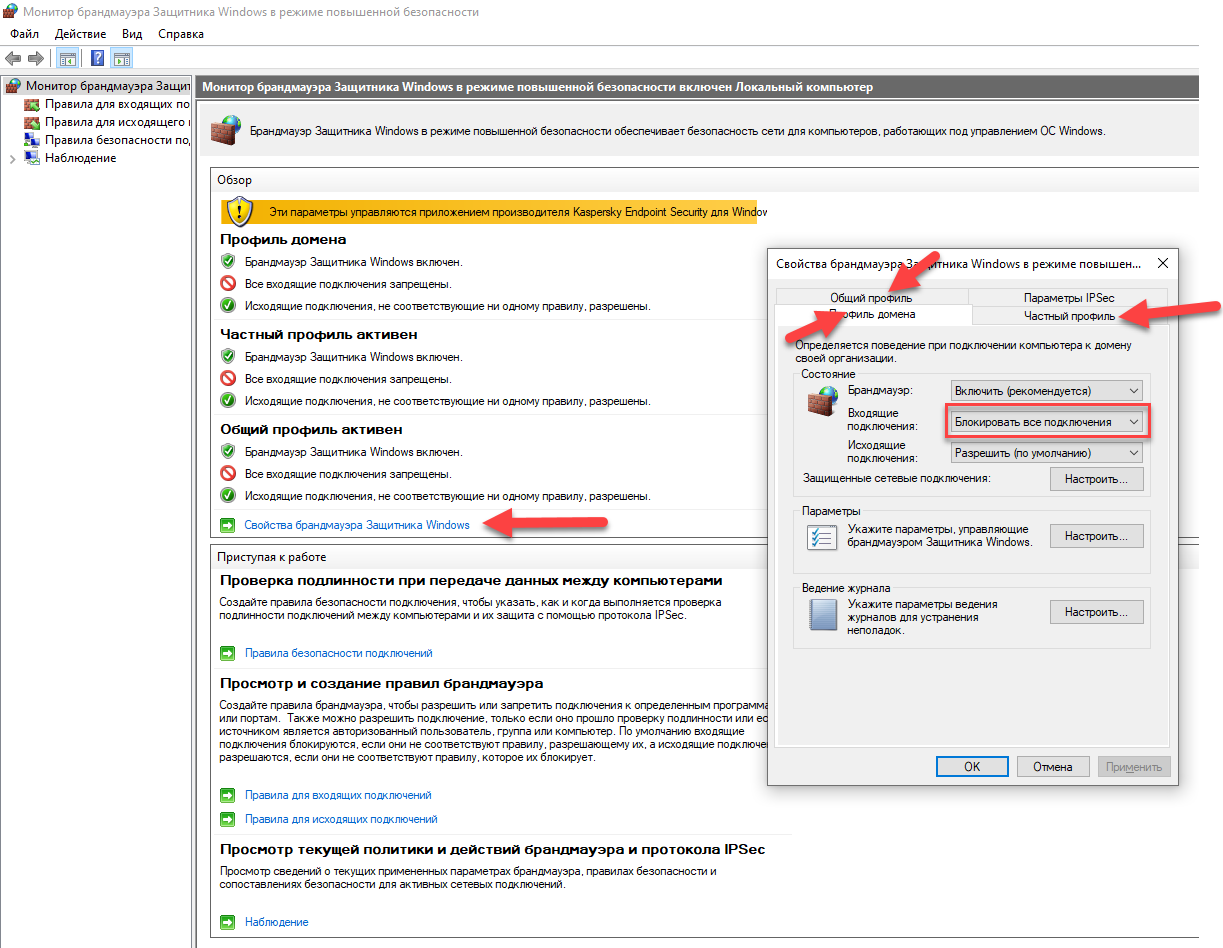Screen dimensions: 1223x948
Task: Open the Правила для исходящих подключений link
Action: (x=341, y=819)
